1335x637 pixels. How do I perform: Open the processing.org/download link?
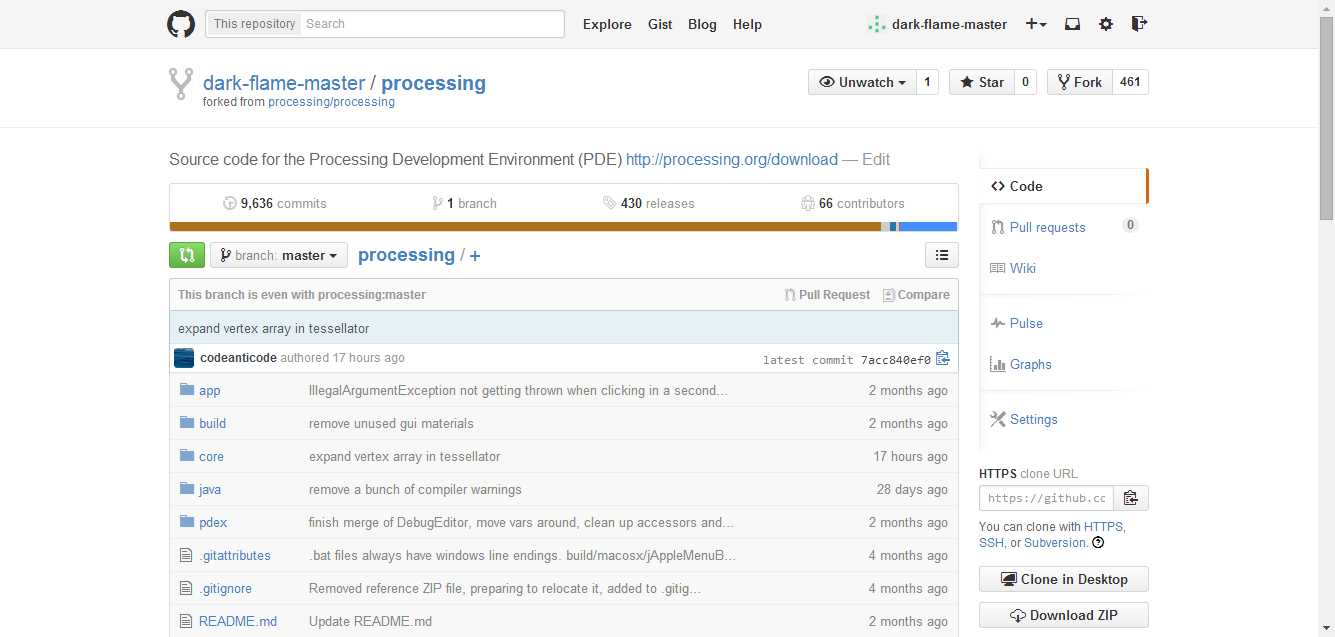[x=732, y=159]
